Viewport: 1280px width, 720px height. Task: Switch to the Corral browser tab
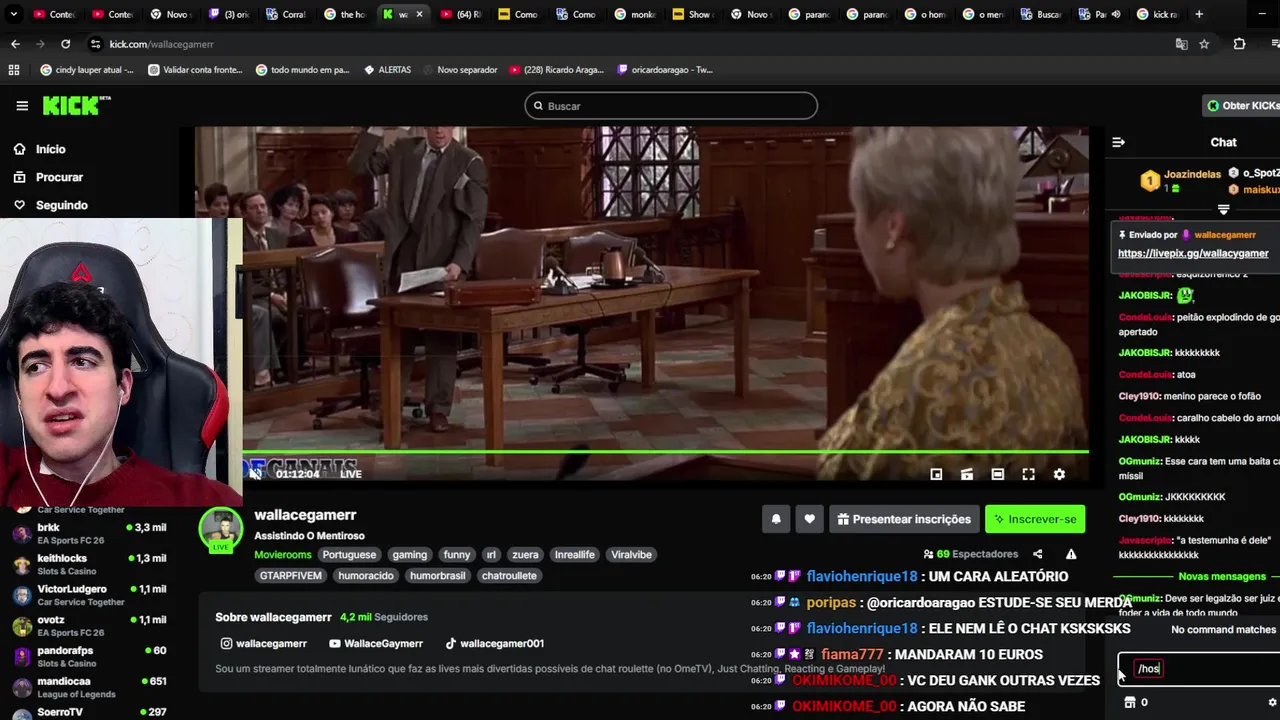284,14
